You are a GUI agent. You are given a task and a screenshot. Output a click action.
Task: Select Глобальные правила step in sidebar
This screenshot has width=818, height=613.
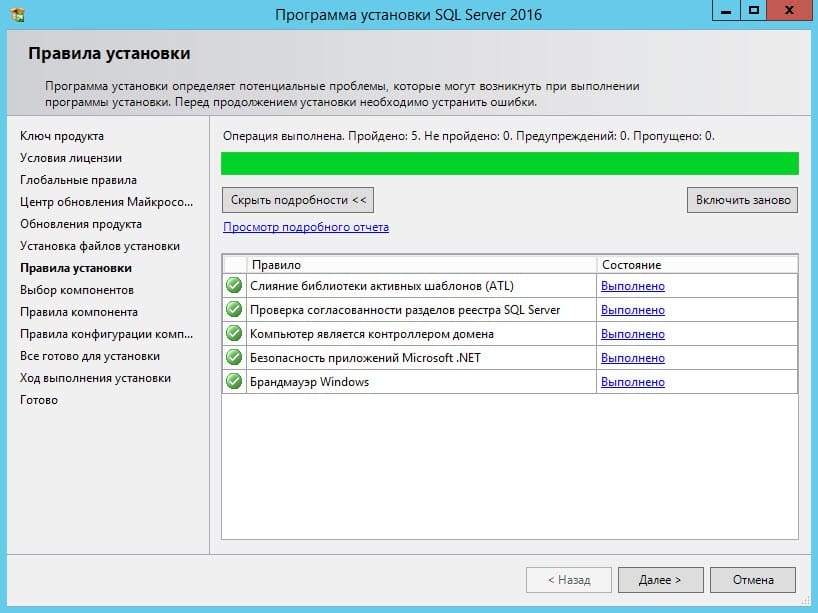tap(78, 180)
